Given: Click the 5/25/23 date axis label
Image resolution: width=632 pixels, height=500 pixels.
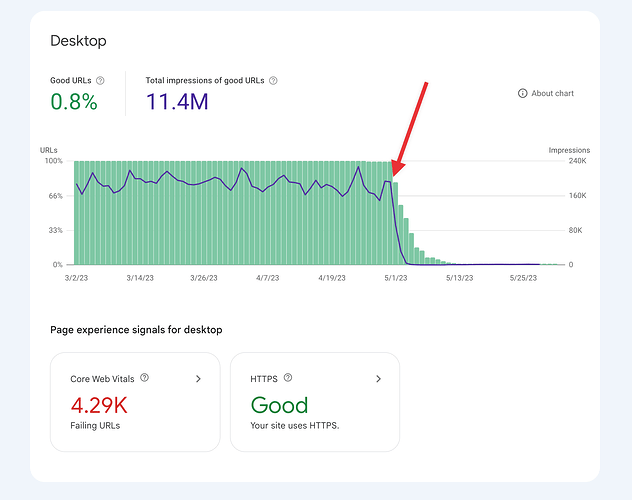Looking at the screenshot, I should (x=523, y=278).
